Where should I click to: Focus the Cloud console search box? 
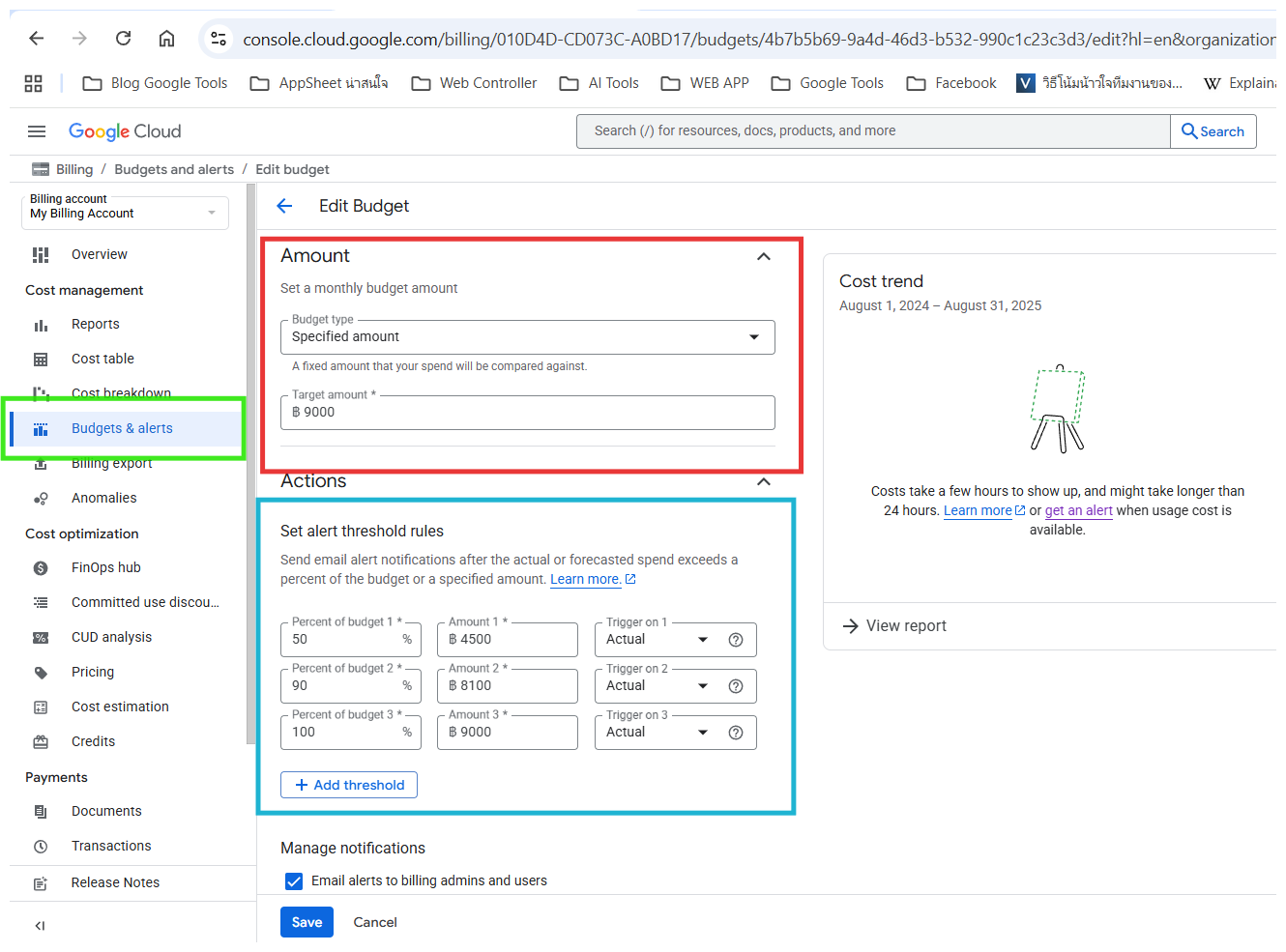(x=873, y=131)
